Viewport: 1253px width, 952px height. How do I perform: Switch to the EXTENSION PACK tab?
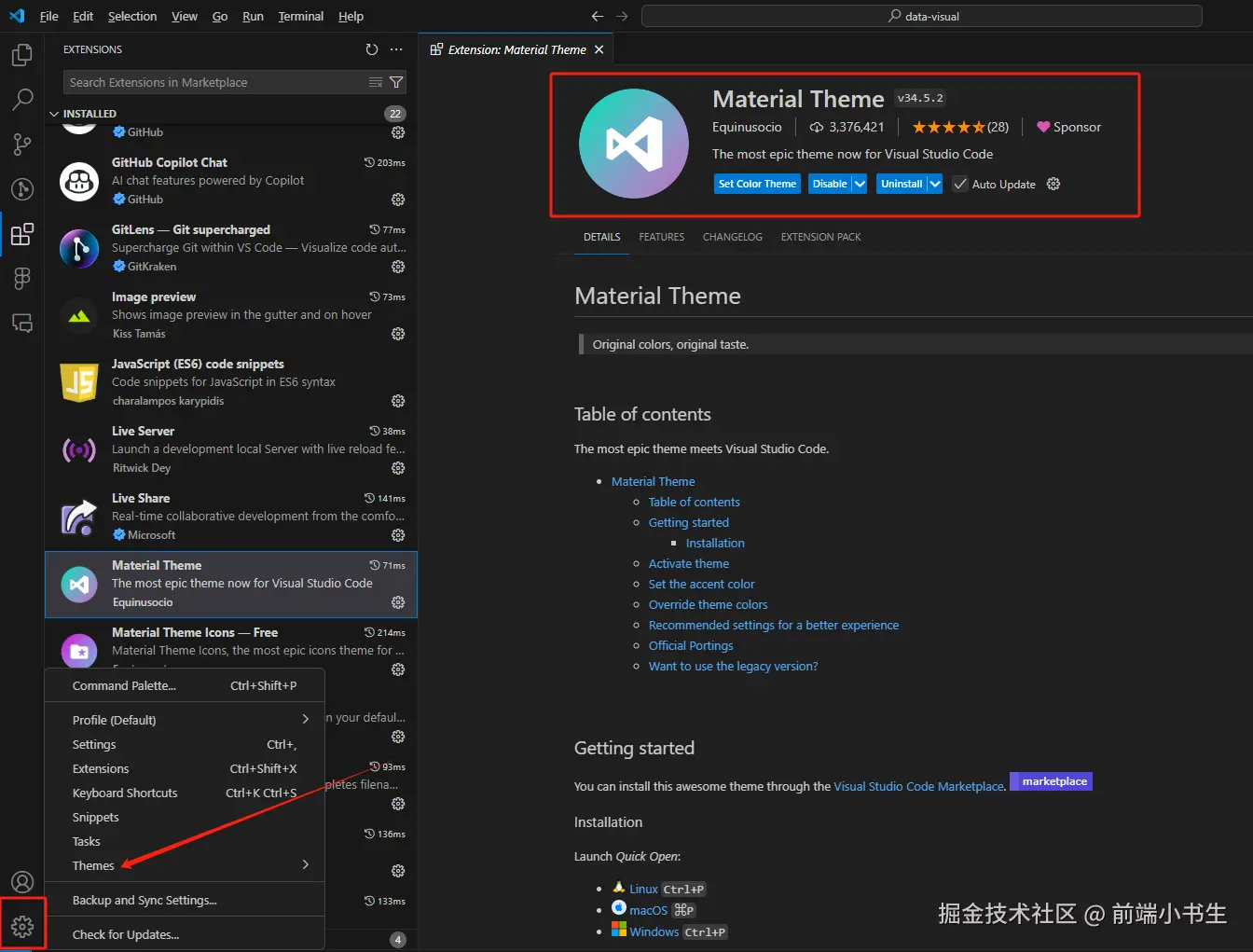pyautogui.click(x=820, y=237)
